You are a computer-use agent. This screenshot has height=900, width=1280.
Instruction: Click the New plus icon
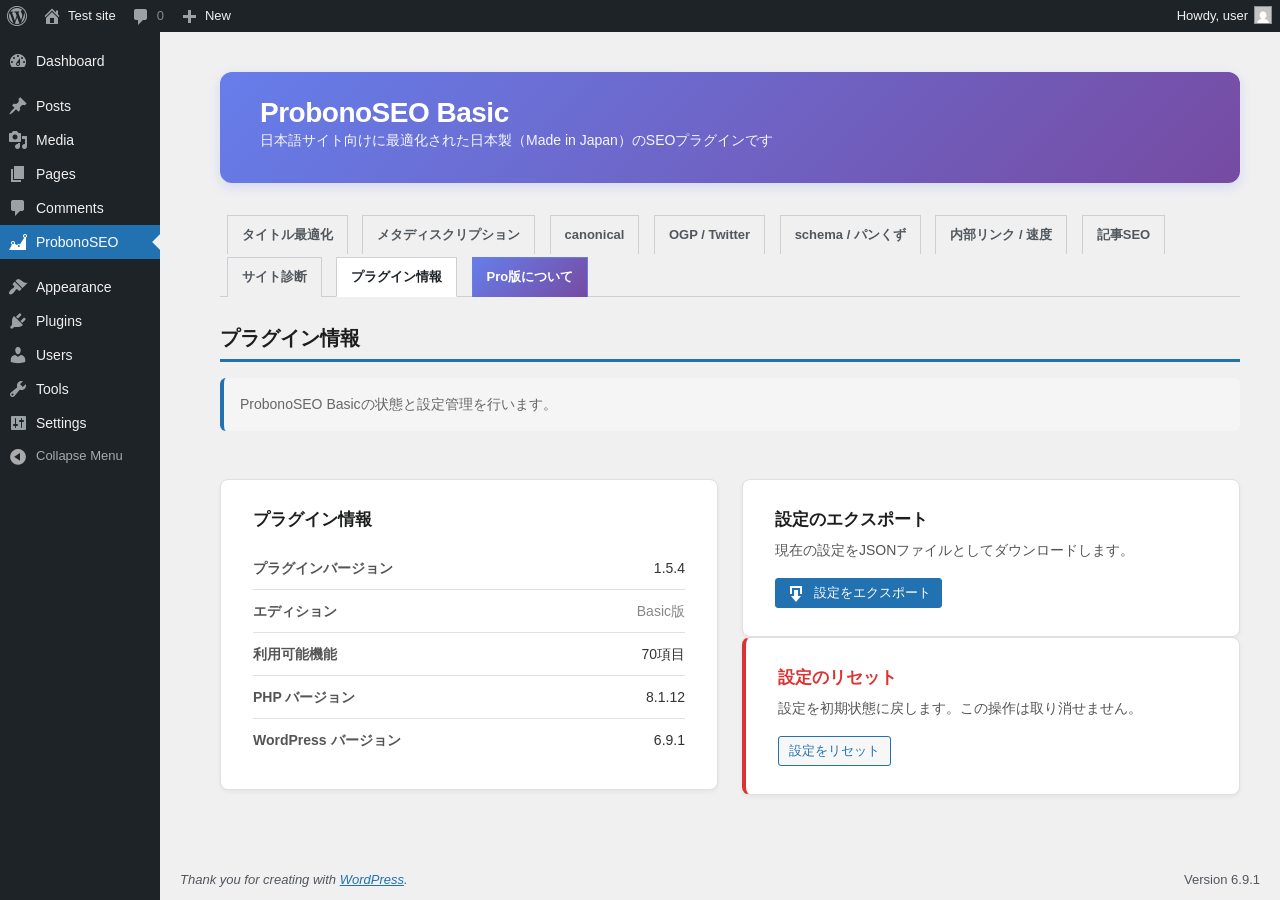[x=189, y=16]
